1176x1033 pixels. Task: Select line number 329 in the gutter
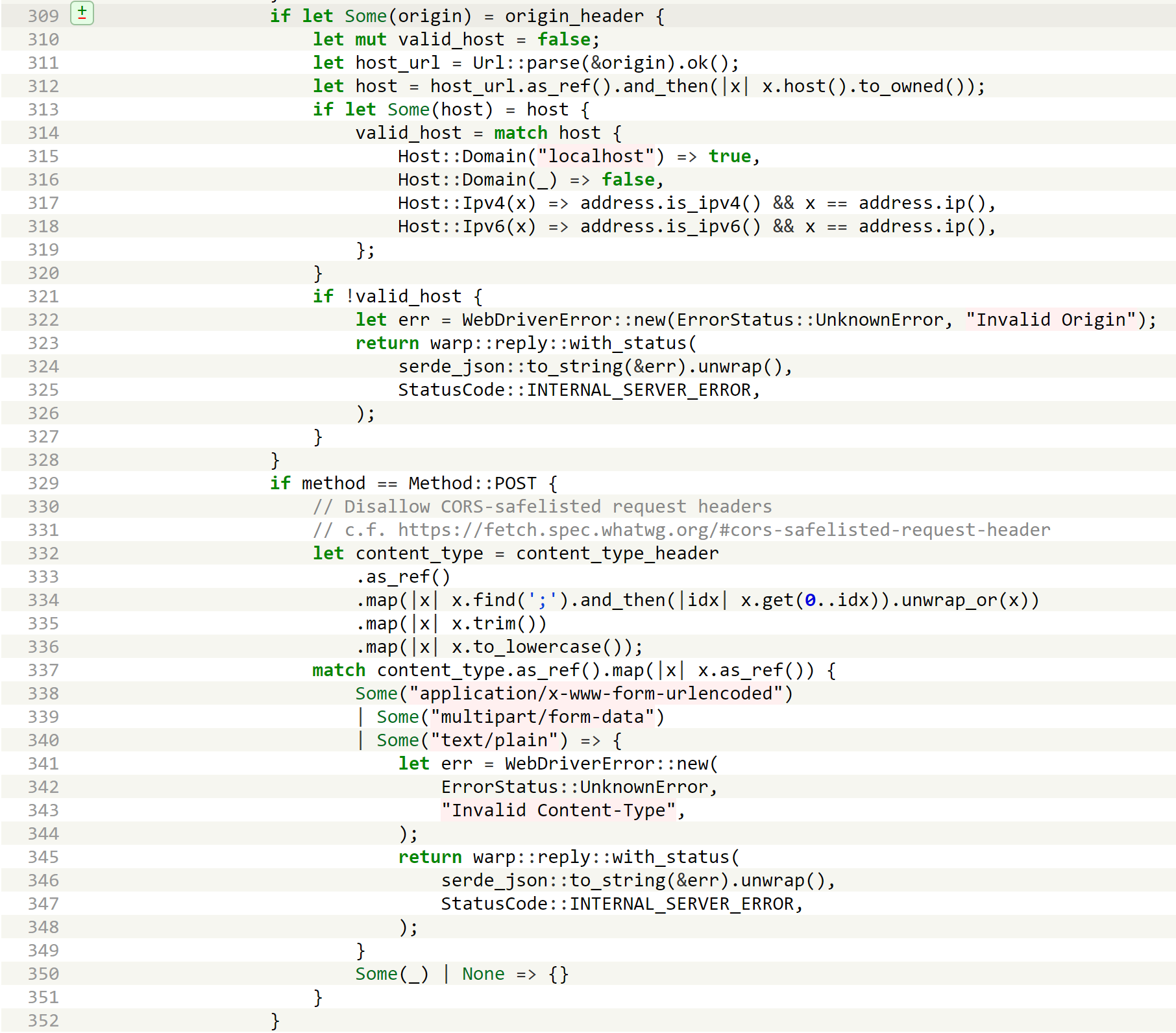(43, 483)
